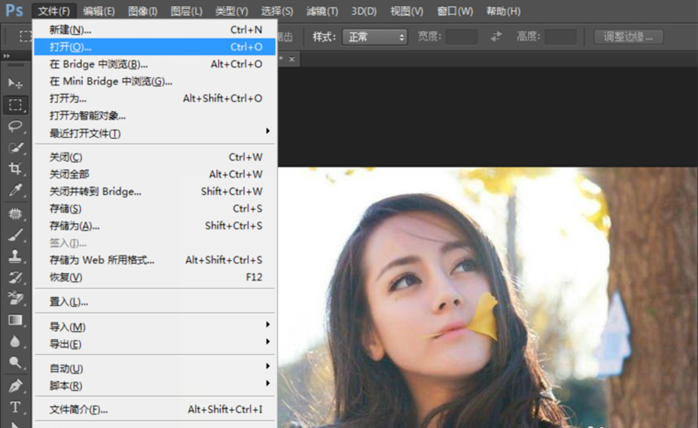The width and height of the screenshot is (698, 428).
Task: Click the 调整边缘... button
Action: (x=628, y=37)
